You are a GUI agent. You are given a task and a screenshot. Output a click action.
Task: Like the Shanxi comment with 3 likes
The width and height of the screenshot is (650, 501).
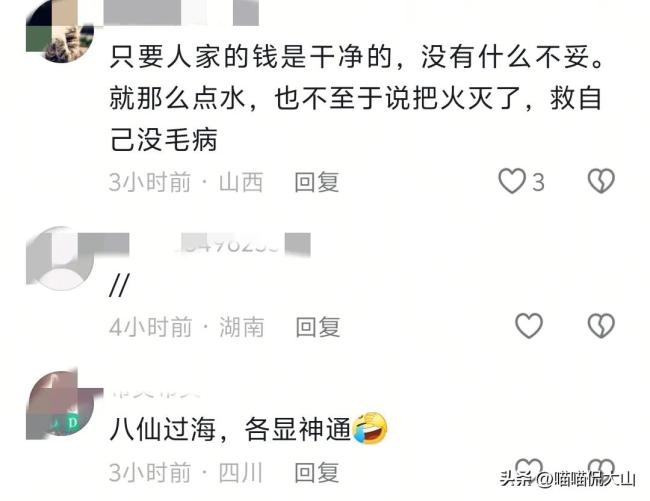pyautogui.click(x=512, y=181)
